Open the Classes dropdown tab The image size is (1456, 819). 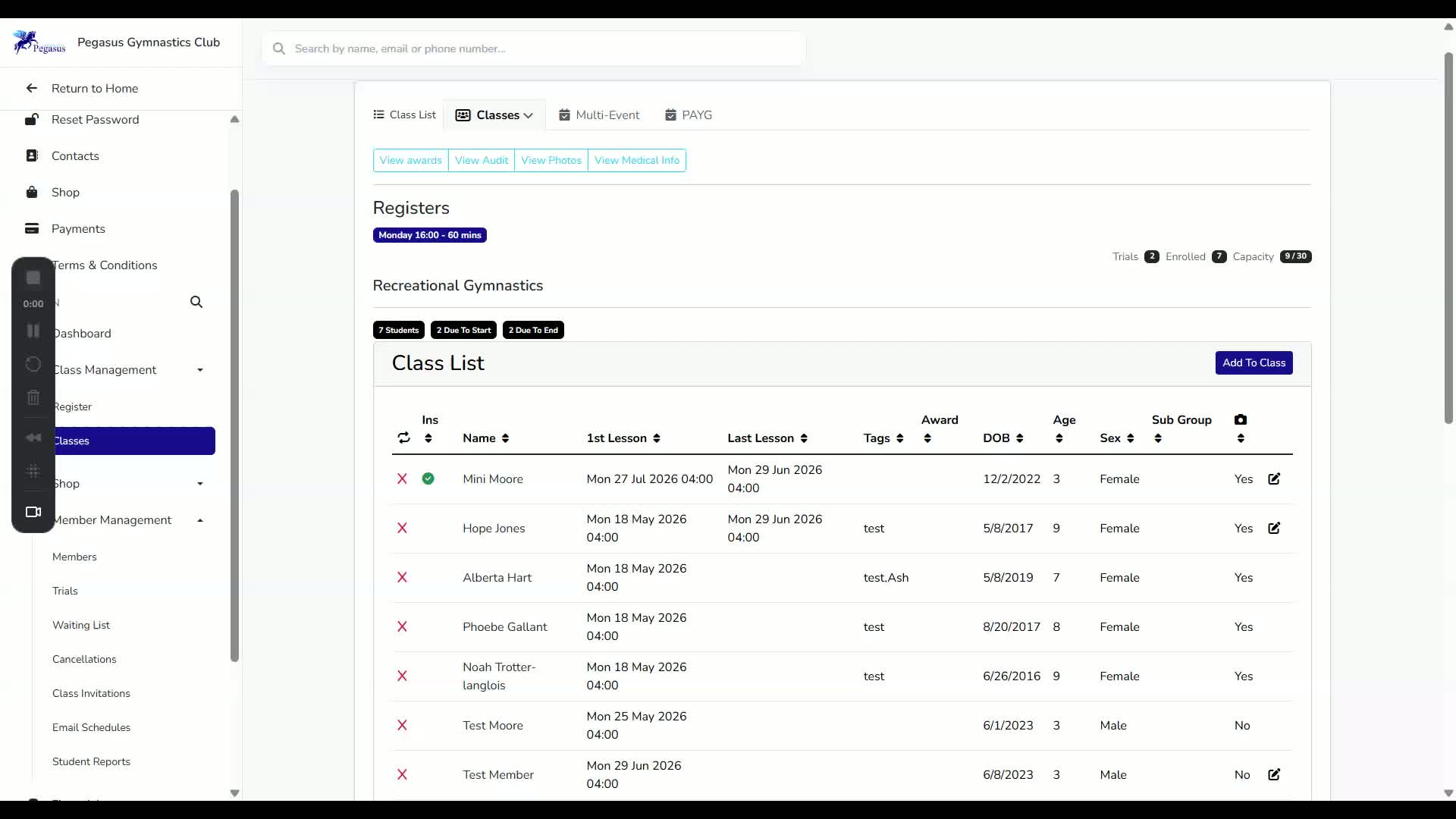[494, 115]
